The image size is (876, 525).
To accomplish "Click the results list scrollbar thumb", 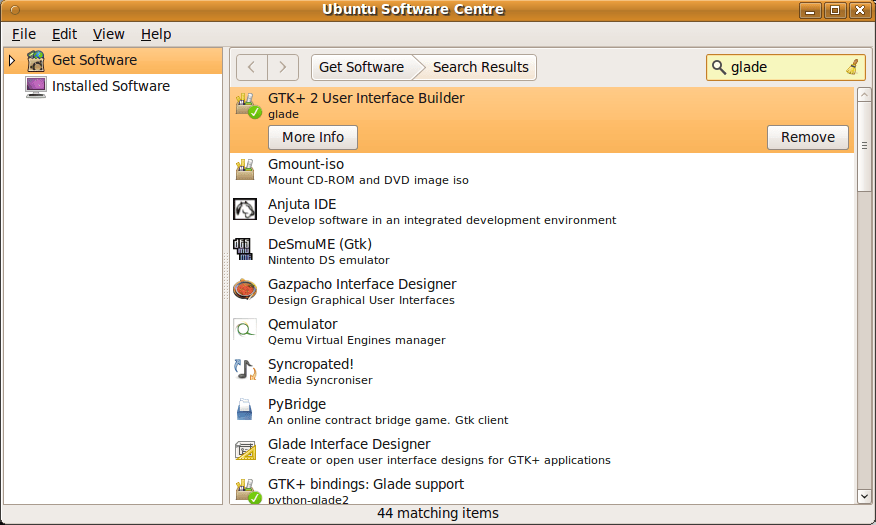I will coord(864,146).
